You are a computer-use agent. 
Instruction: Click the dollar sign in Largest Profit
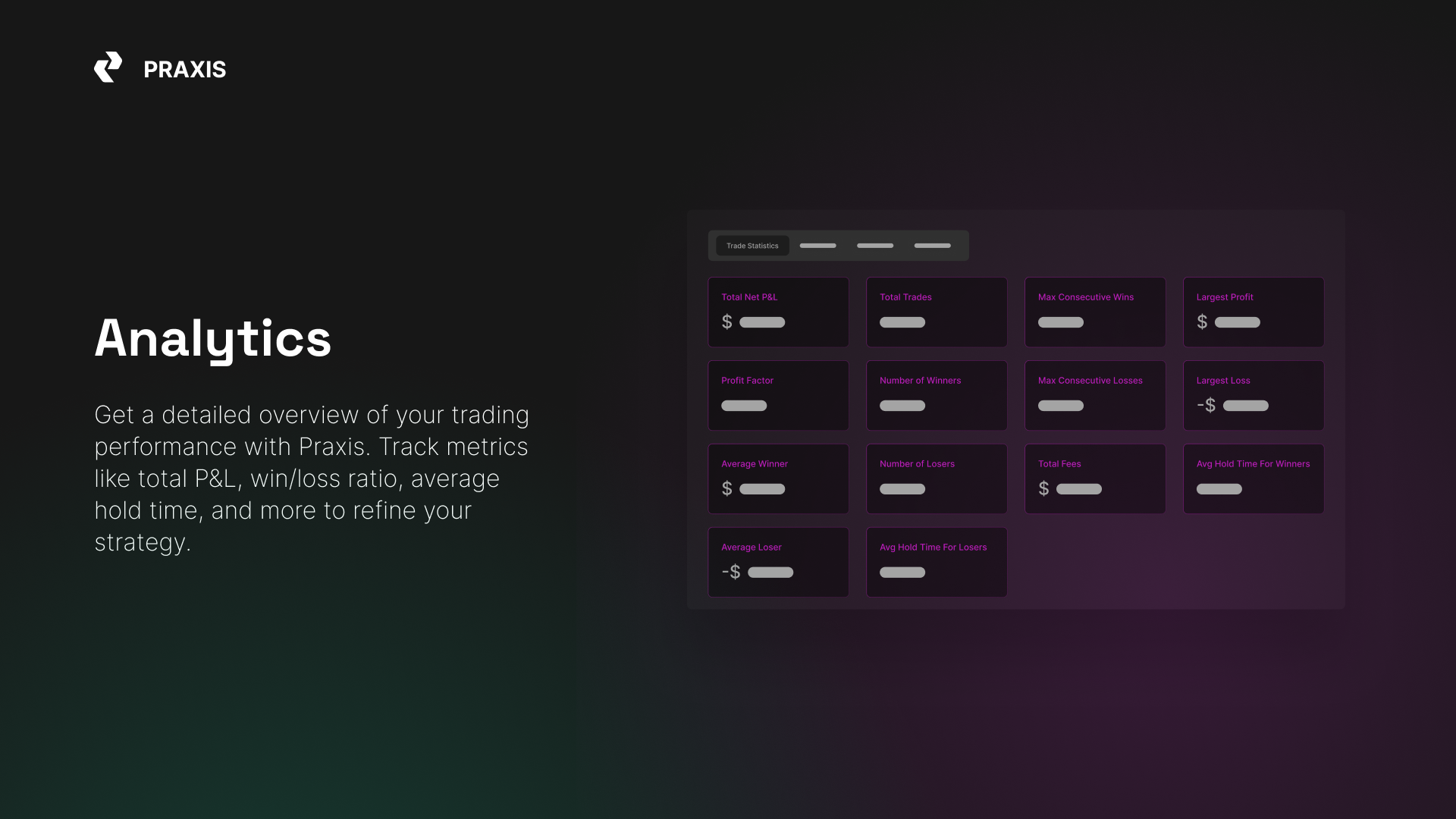pyautogui.click(x=1202, y=322)
